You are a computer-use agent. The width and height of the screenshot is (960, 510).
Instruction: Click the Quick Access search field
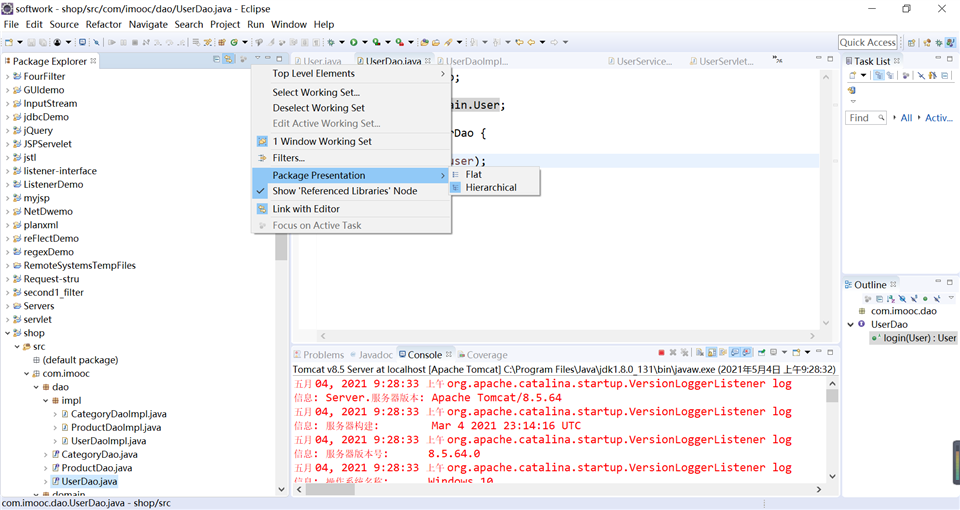[867, 42]
